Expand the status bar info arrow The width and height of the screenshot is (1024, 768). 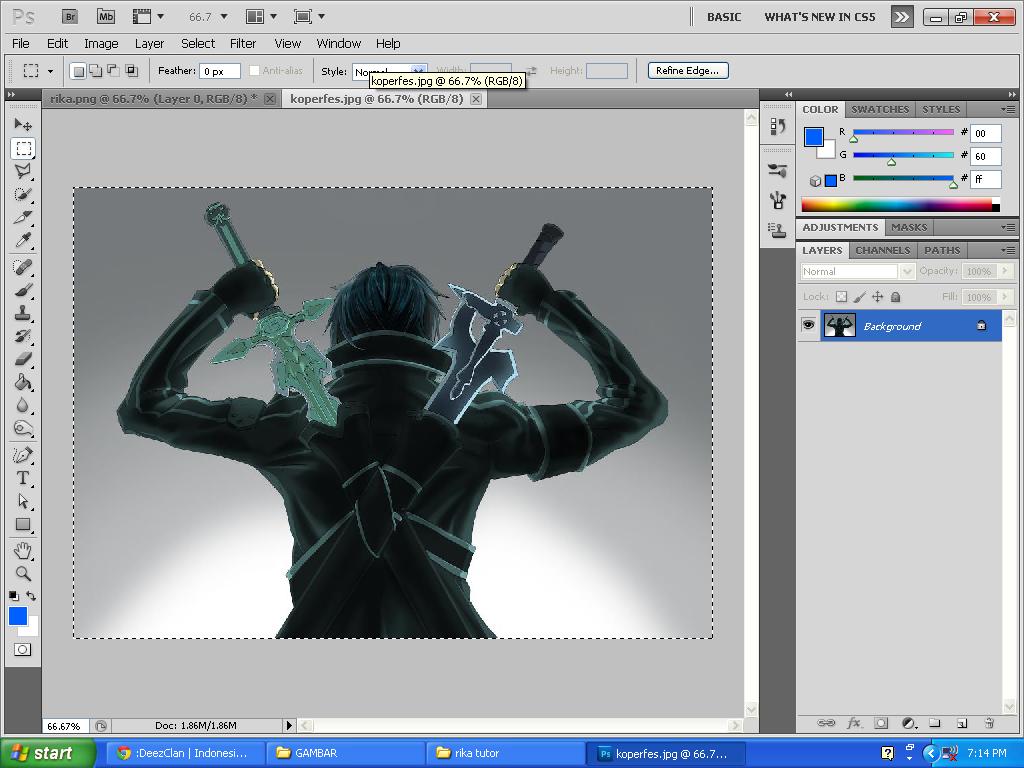tap(289, 725)
